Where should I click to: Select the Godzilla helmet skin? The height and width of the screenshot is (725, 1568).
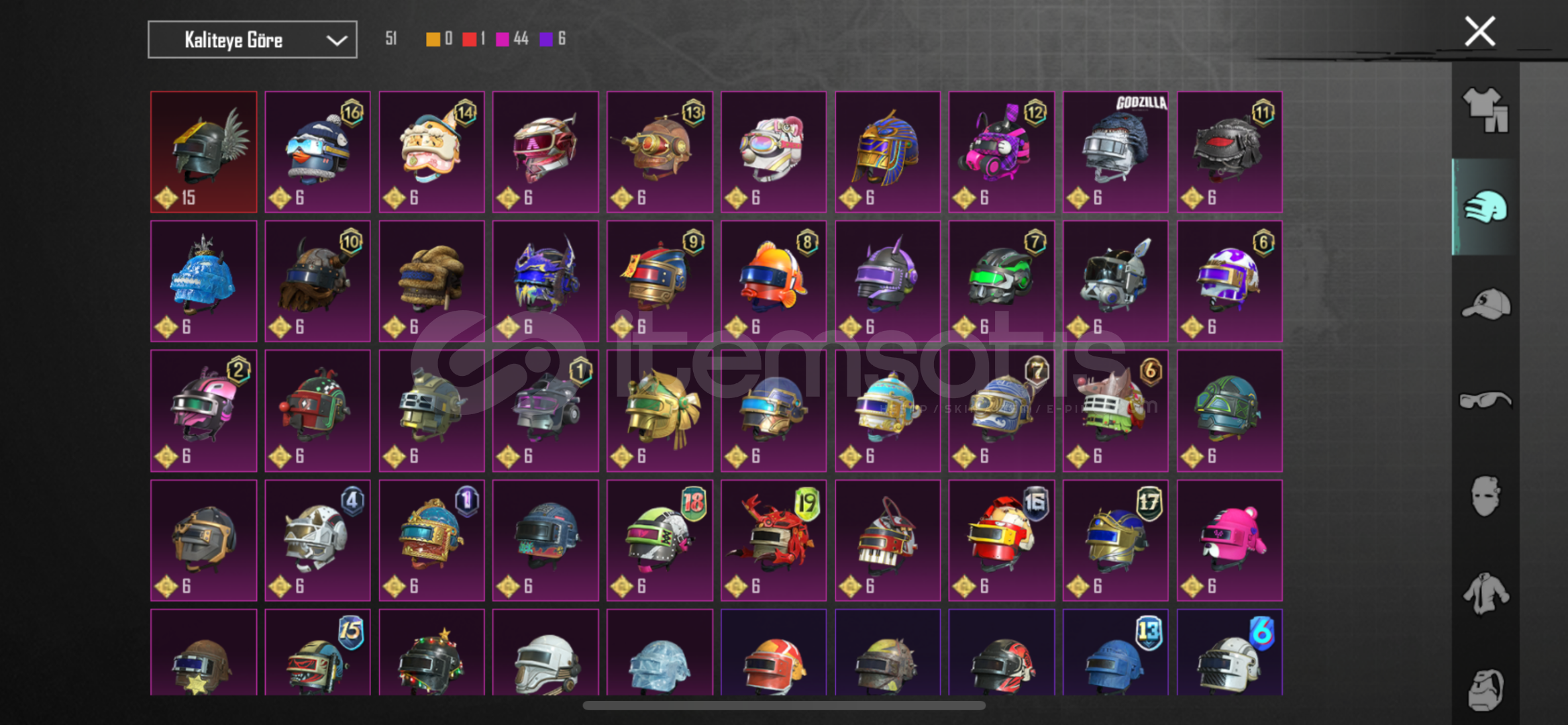1116,152
